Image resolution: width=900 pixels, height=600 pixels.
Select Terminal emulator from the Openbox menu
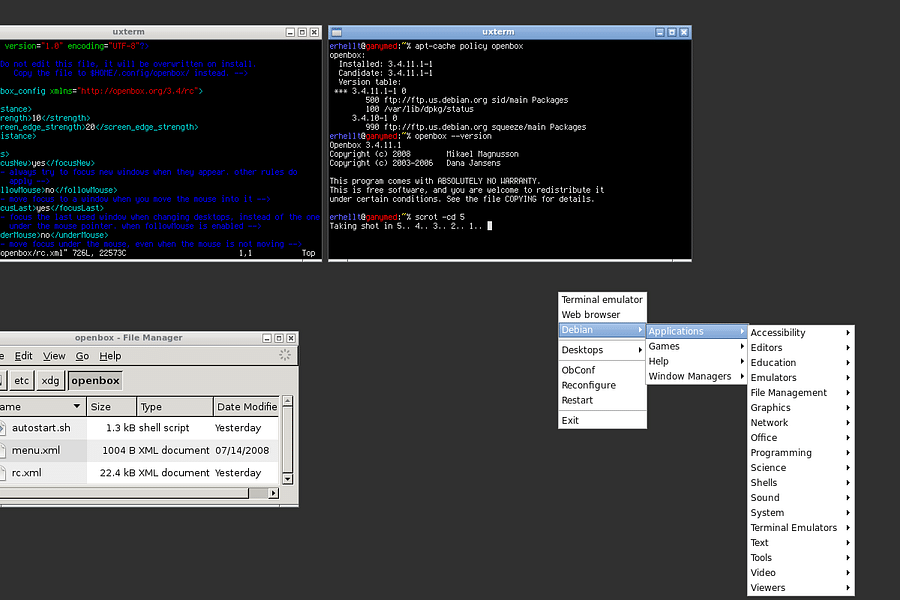click(601, 299)
